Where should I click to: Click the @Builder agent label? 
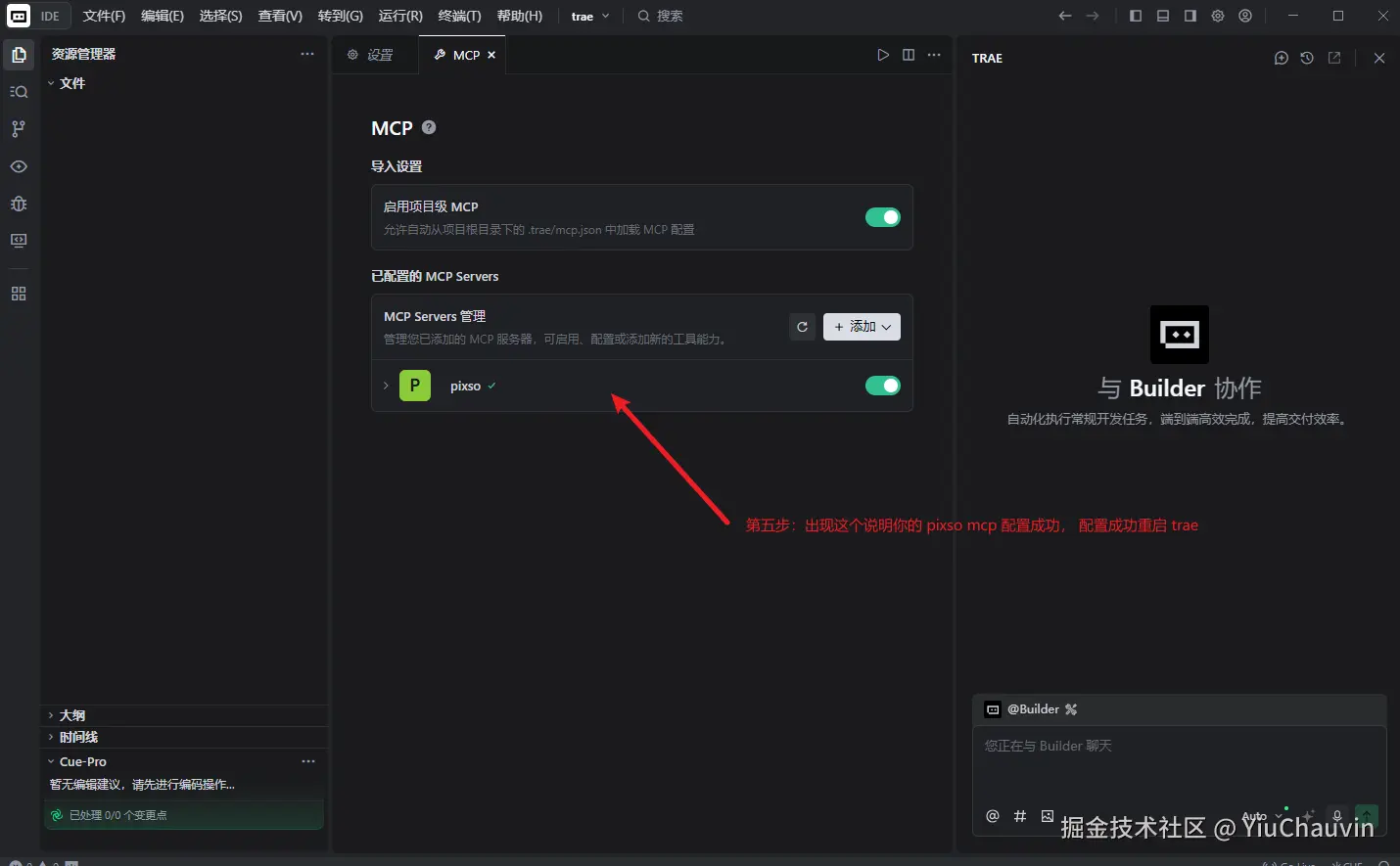pyautogui.click(x=1033, y=709)
